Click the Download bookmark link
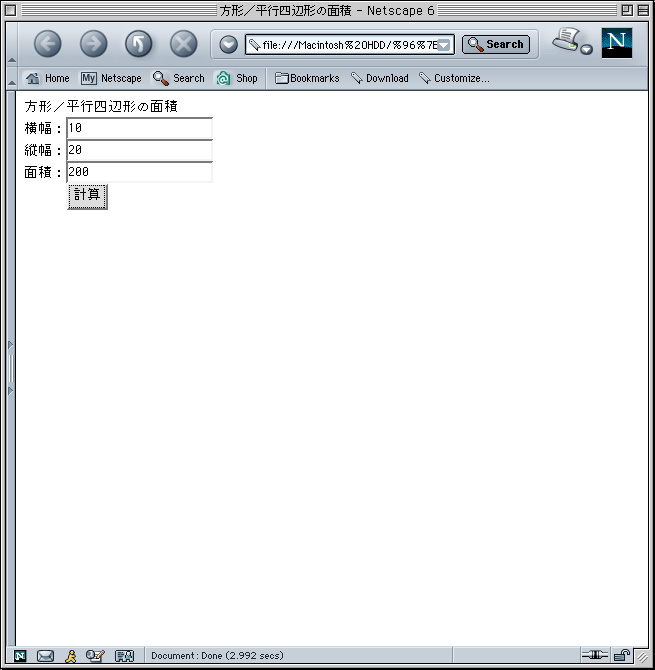 (380, 78)
